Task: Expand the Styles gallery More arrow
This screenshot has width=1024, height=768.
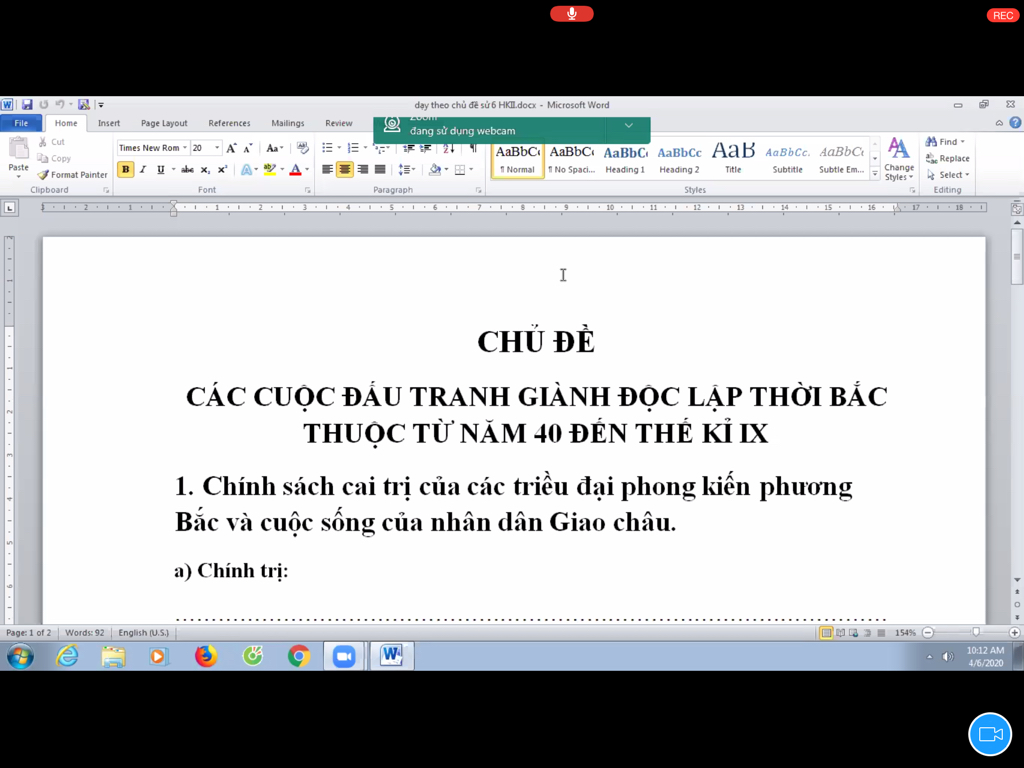Action: point(875,174)
